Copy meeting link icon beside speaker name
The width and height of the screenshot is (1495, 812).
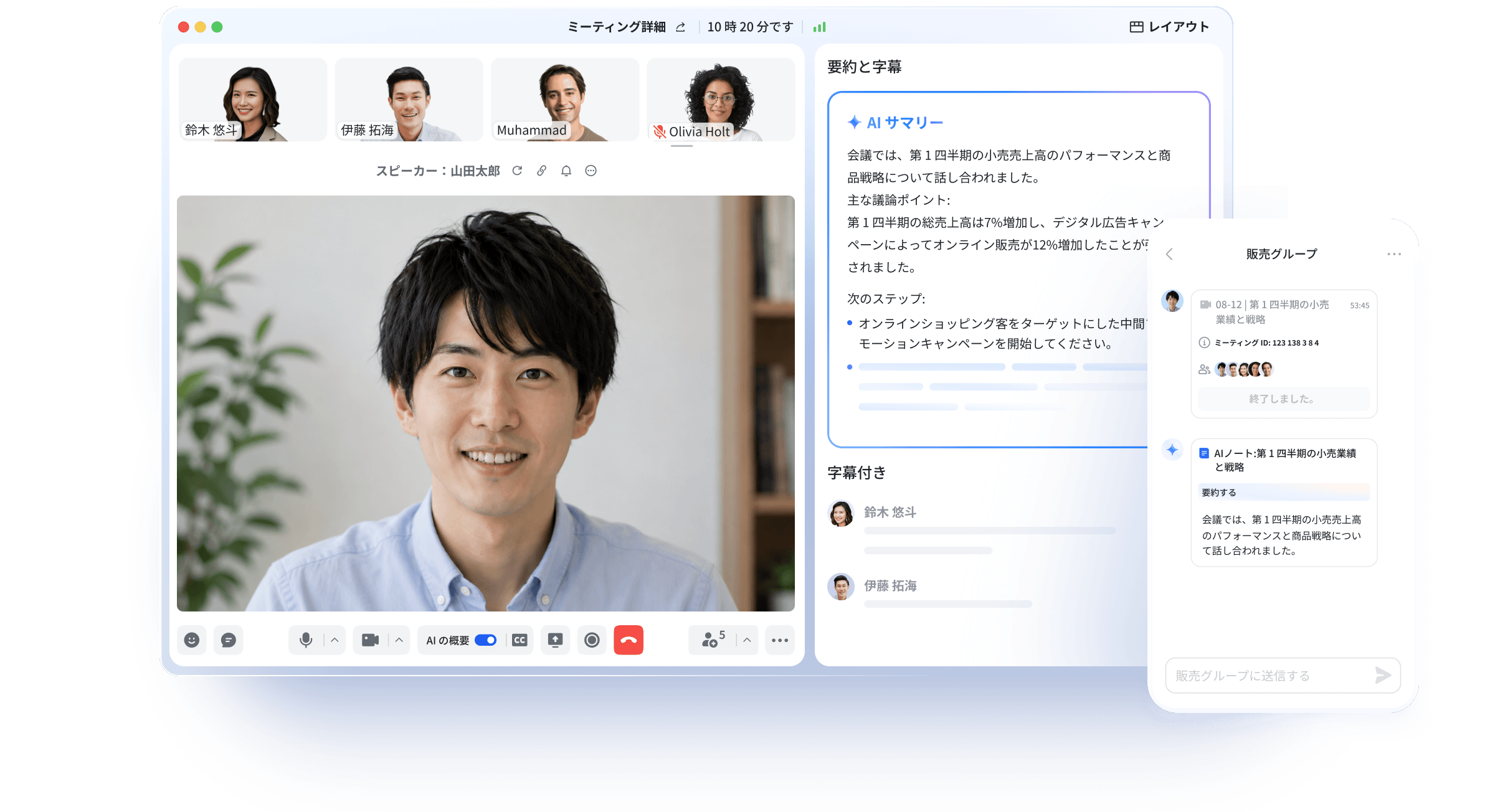coord(542,171)
